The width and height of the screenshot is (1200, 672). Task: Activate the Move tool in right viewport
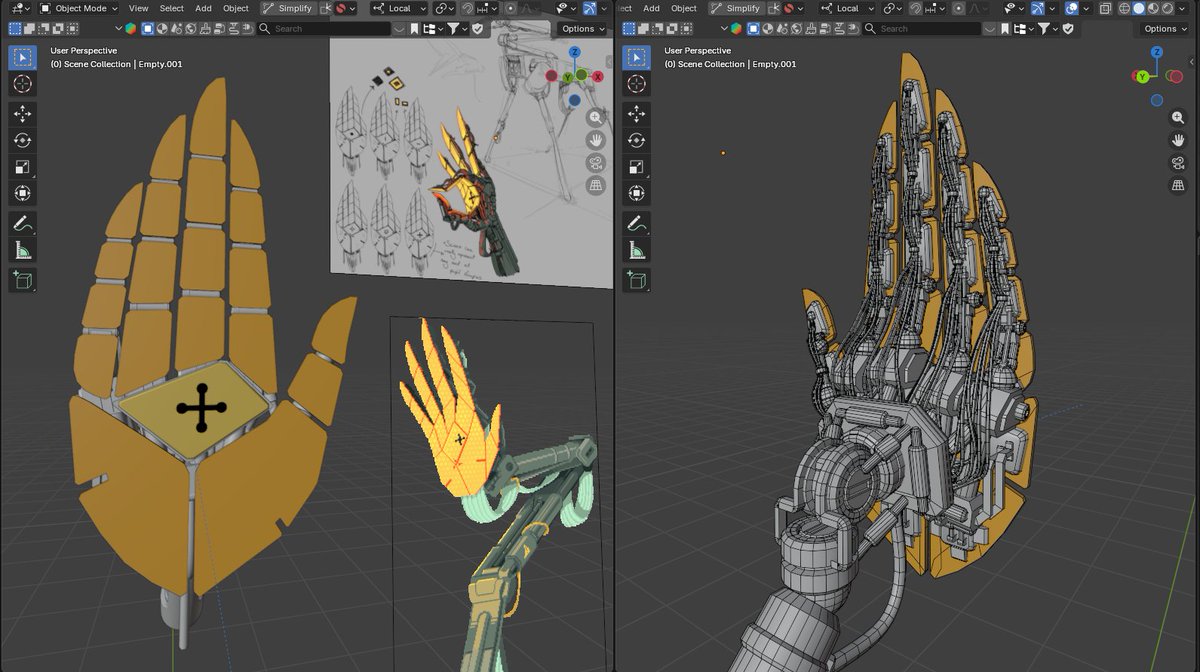pyautogui.click(x=635, y=114)
